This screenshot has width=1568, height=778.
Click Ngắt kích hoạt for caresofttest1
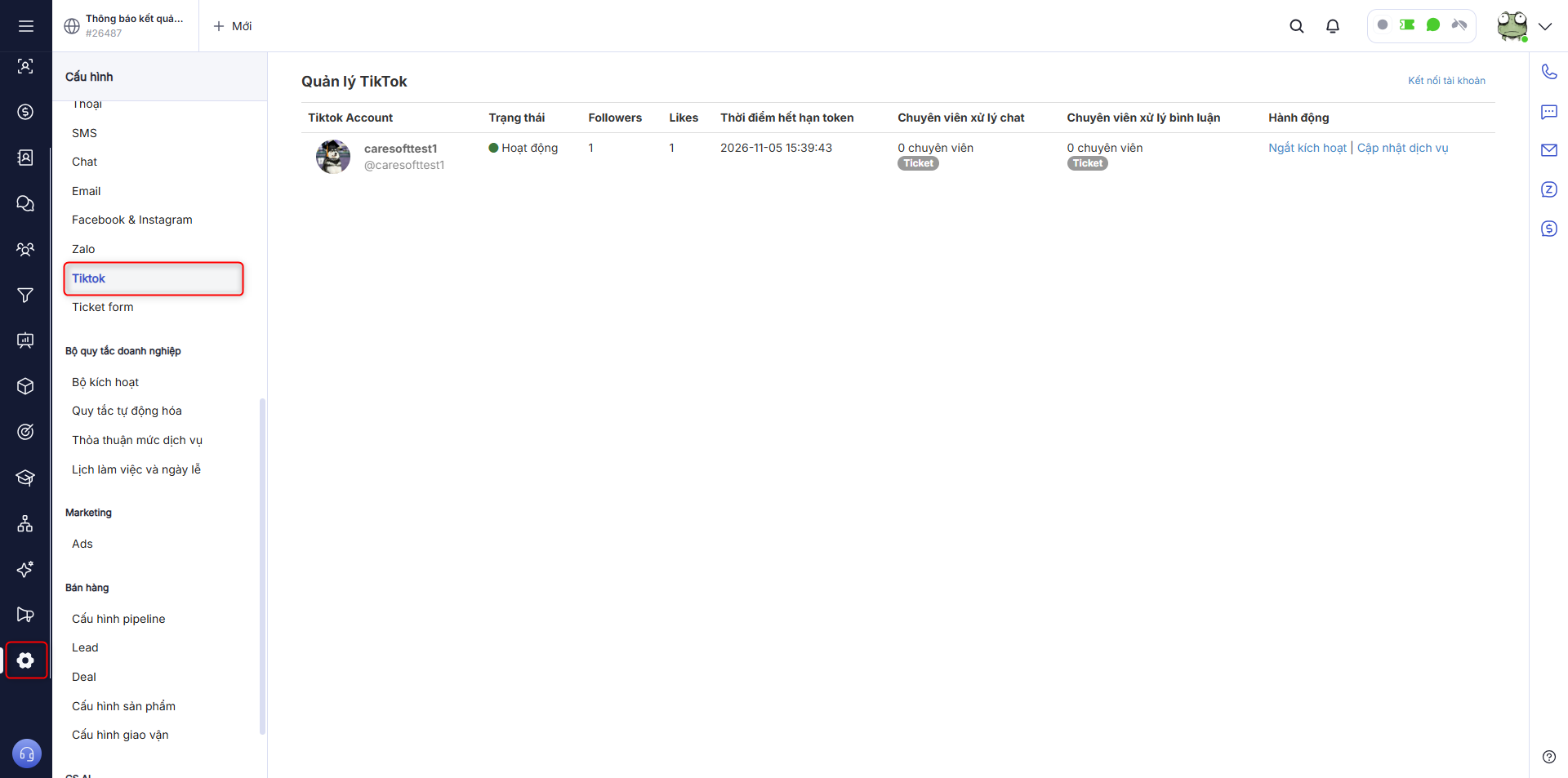point(1307,148)
